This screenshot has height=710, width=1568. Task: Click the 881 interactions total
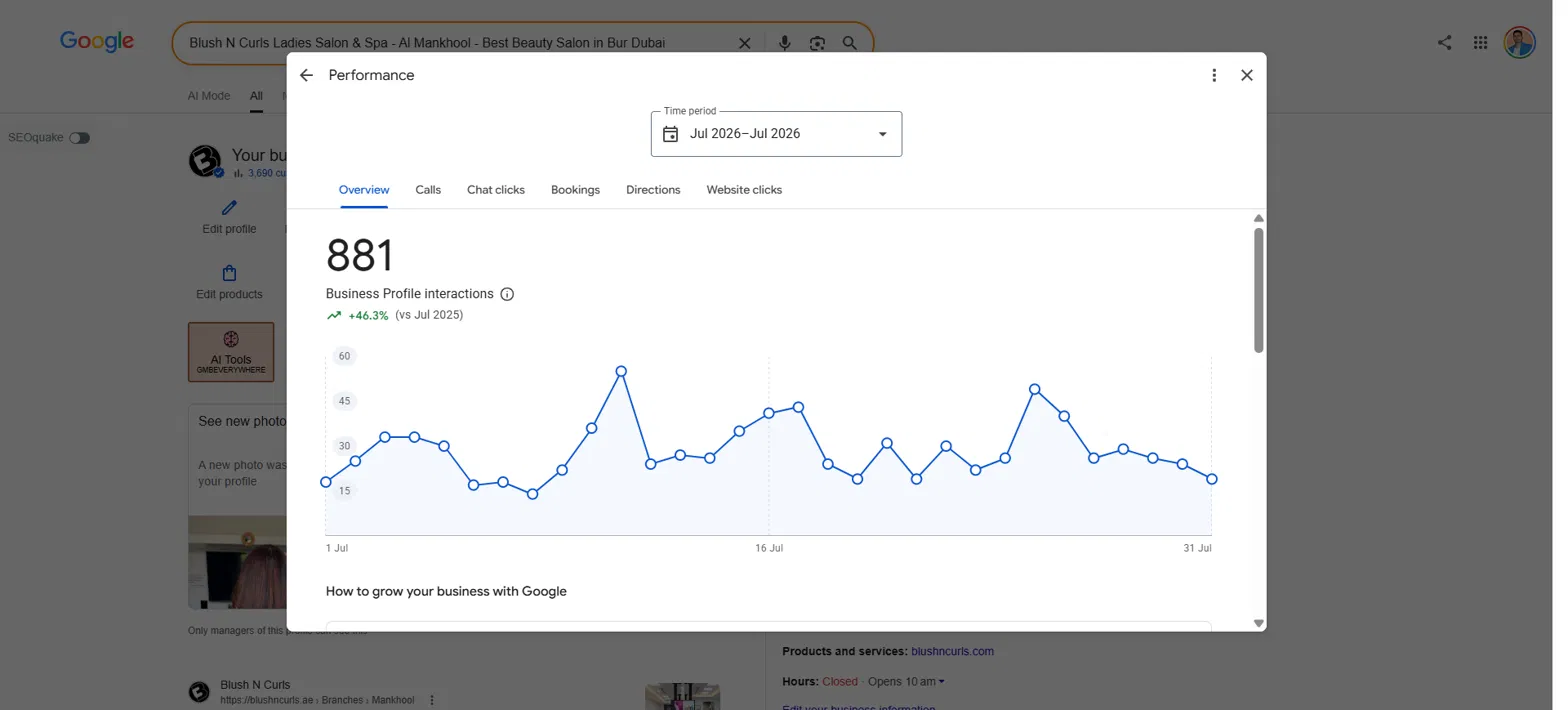click(x=360, y=256)
